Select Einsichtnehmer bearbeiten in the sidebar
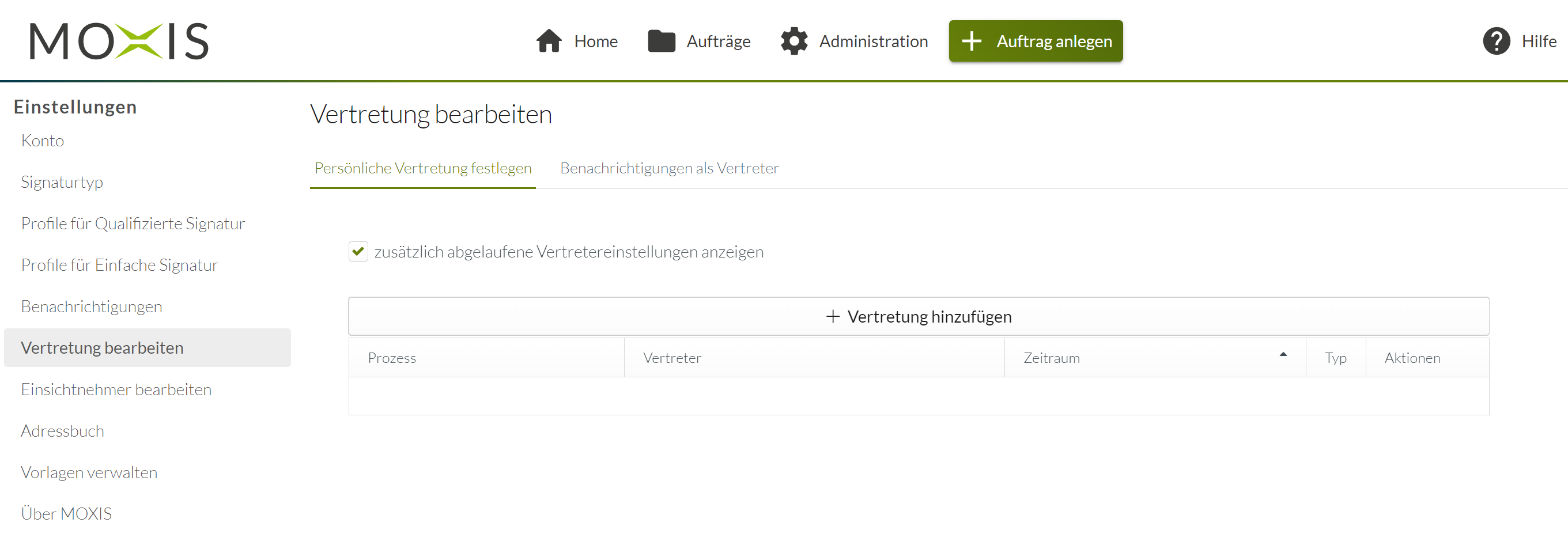The height and width of the screenshot is (534, 1568). [x=116, y=389]
